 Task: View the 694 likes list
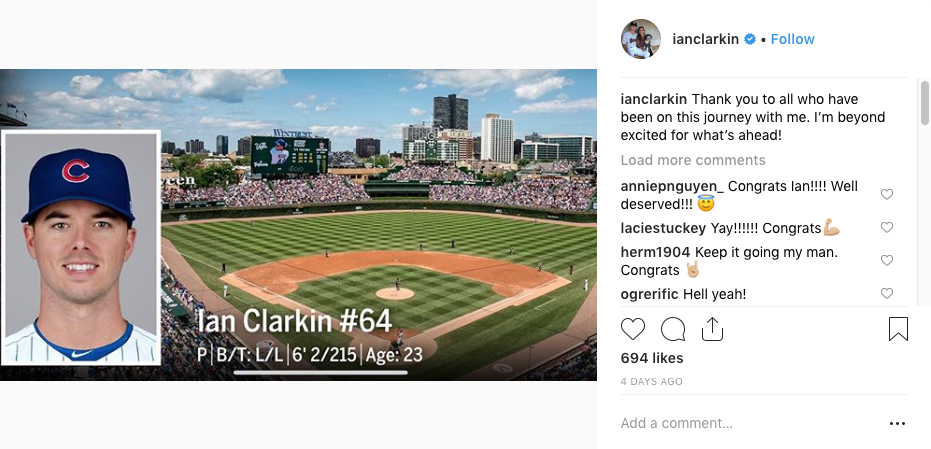652,358
